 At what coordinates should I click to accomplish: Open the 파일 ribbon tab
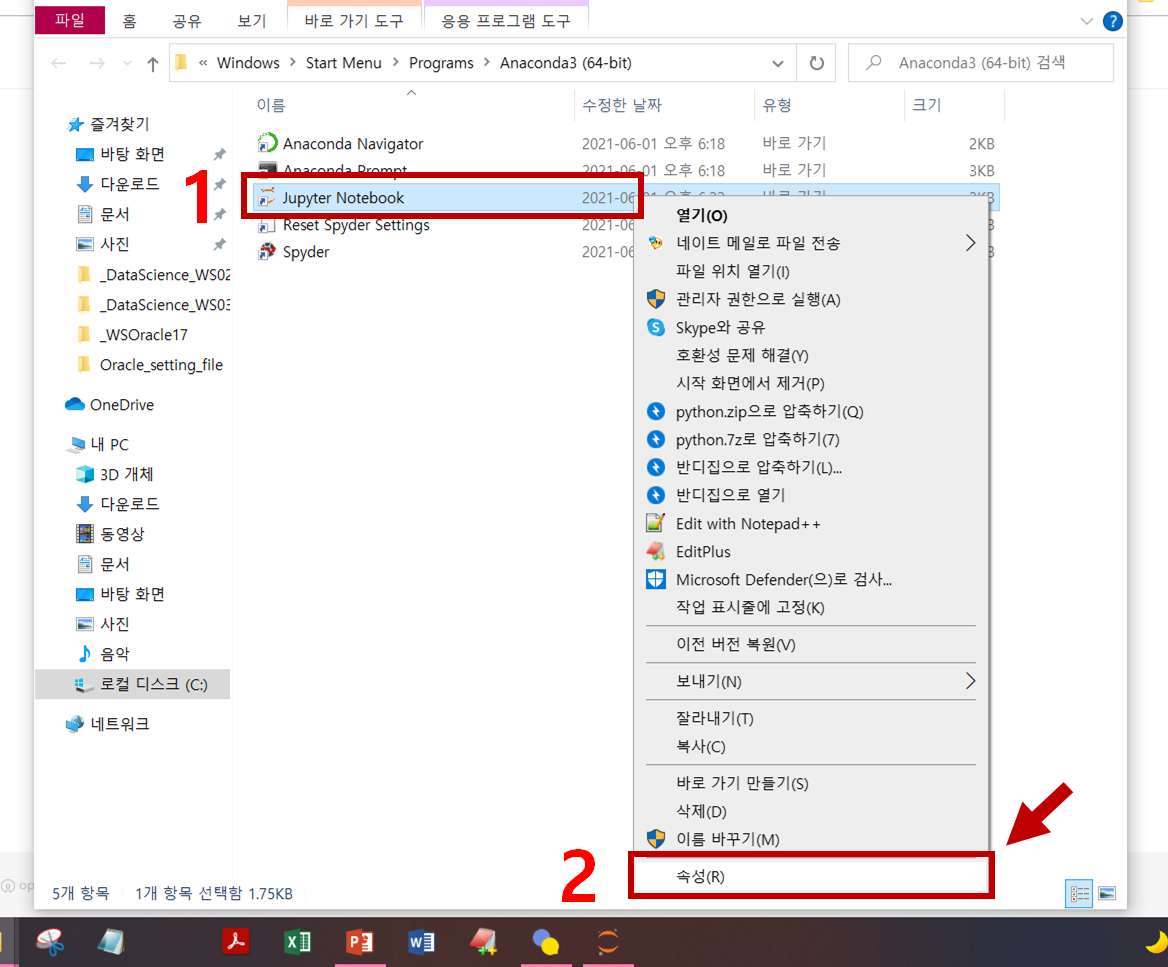70,20
